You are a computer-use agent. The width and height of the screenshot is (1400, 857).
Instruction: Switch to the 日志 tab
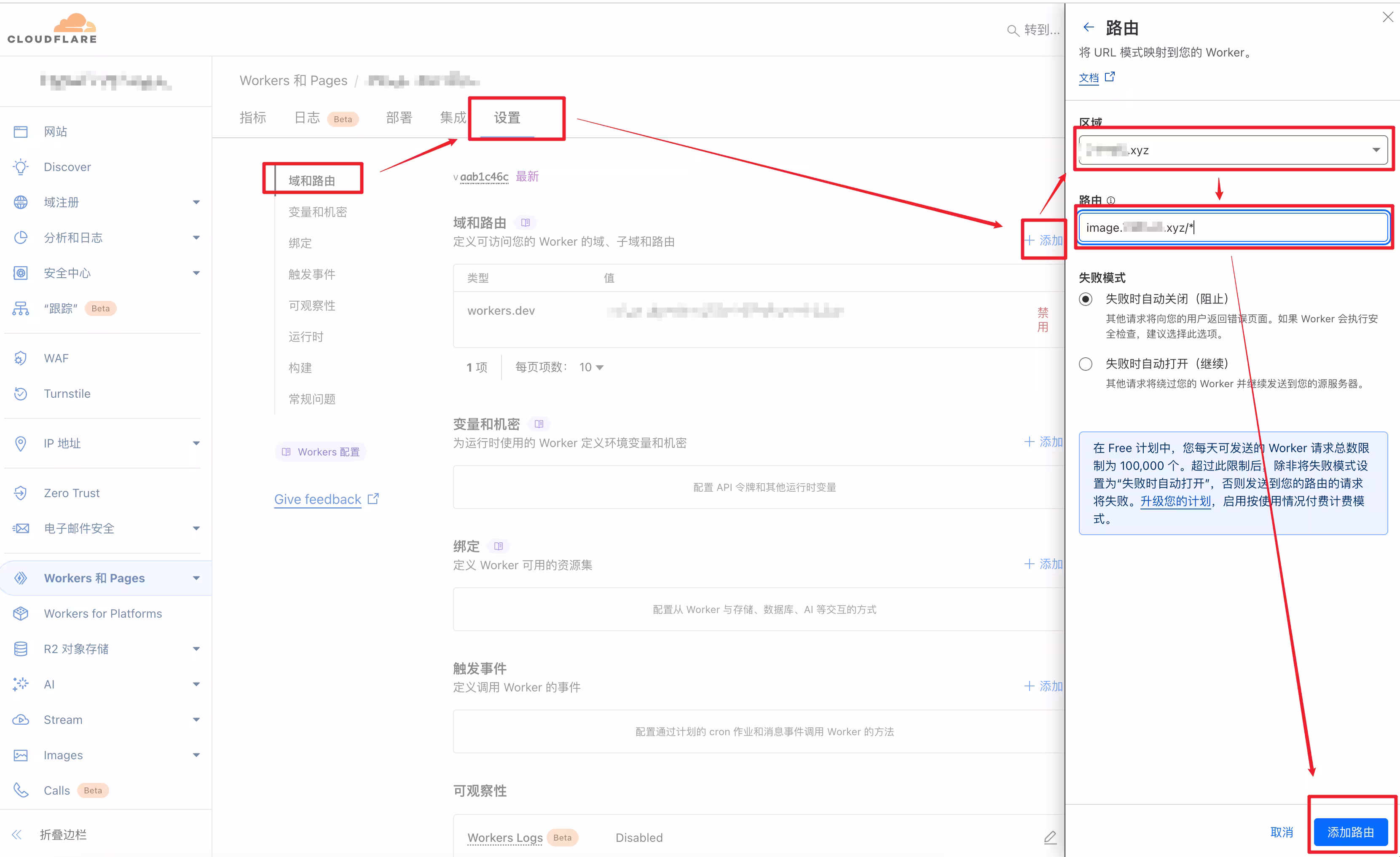(x=307, y=118)
